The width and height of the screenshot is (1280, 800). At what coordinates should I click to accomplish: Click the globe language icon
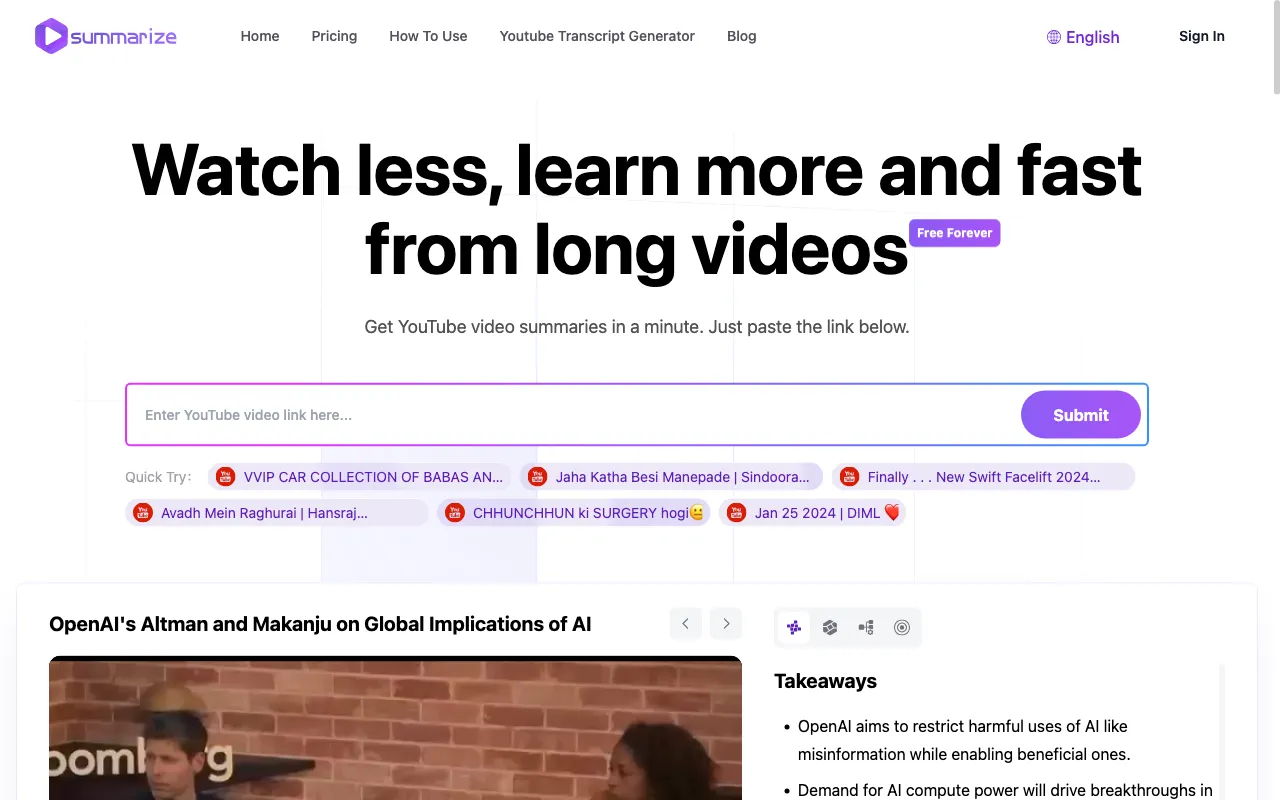(x=1053, y=37)
